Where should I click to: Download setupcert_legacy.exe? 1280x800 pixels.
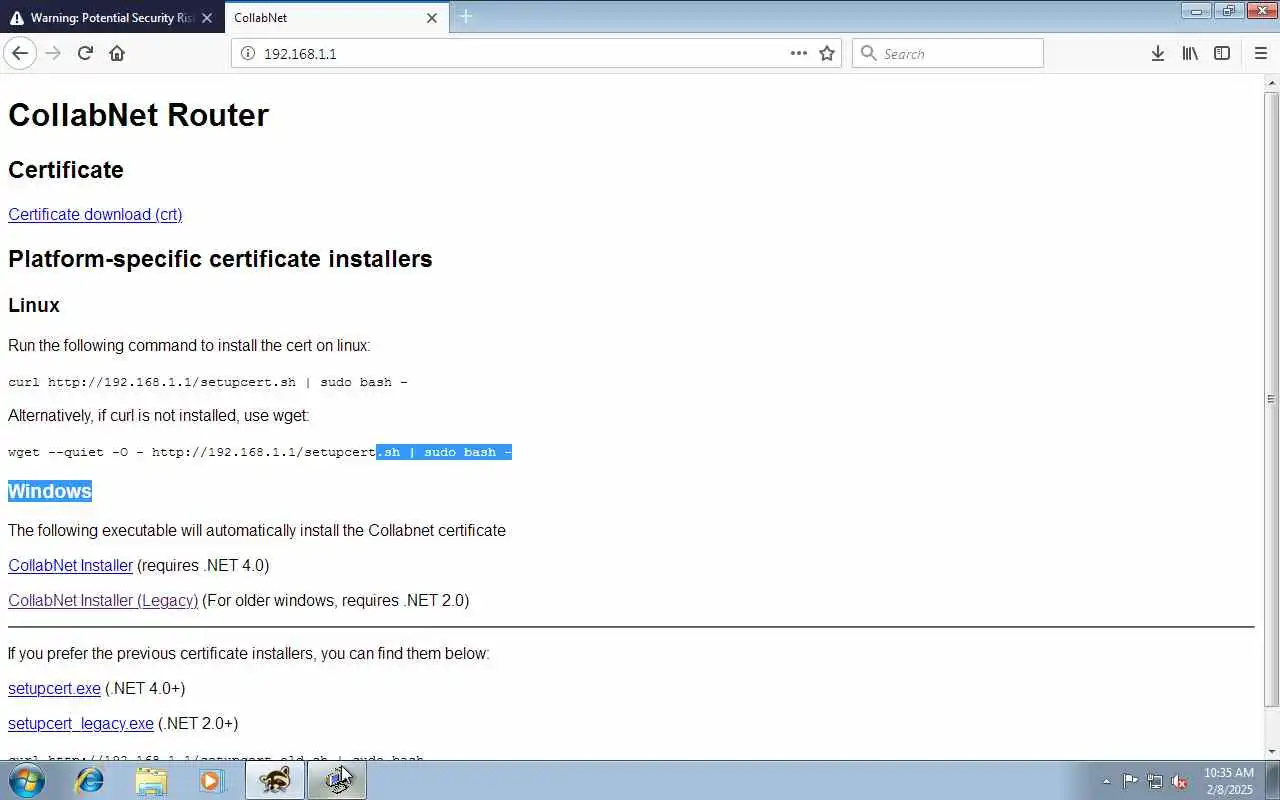(81, 723)
